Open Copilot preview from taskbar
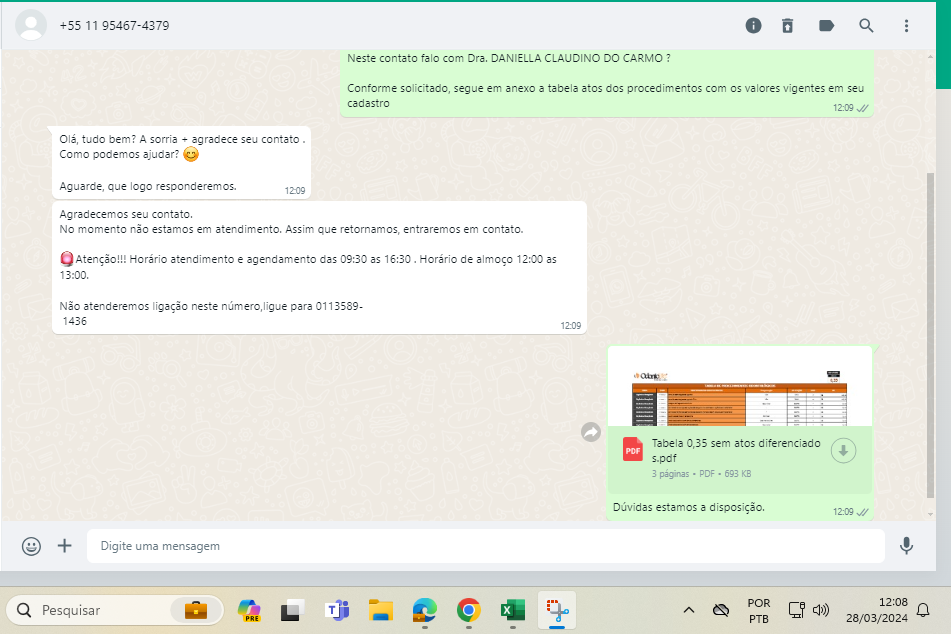 tap(249, 610)
